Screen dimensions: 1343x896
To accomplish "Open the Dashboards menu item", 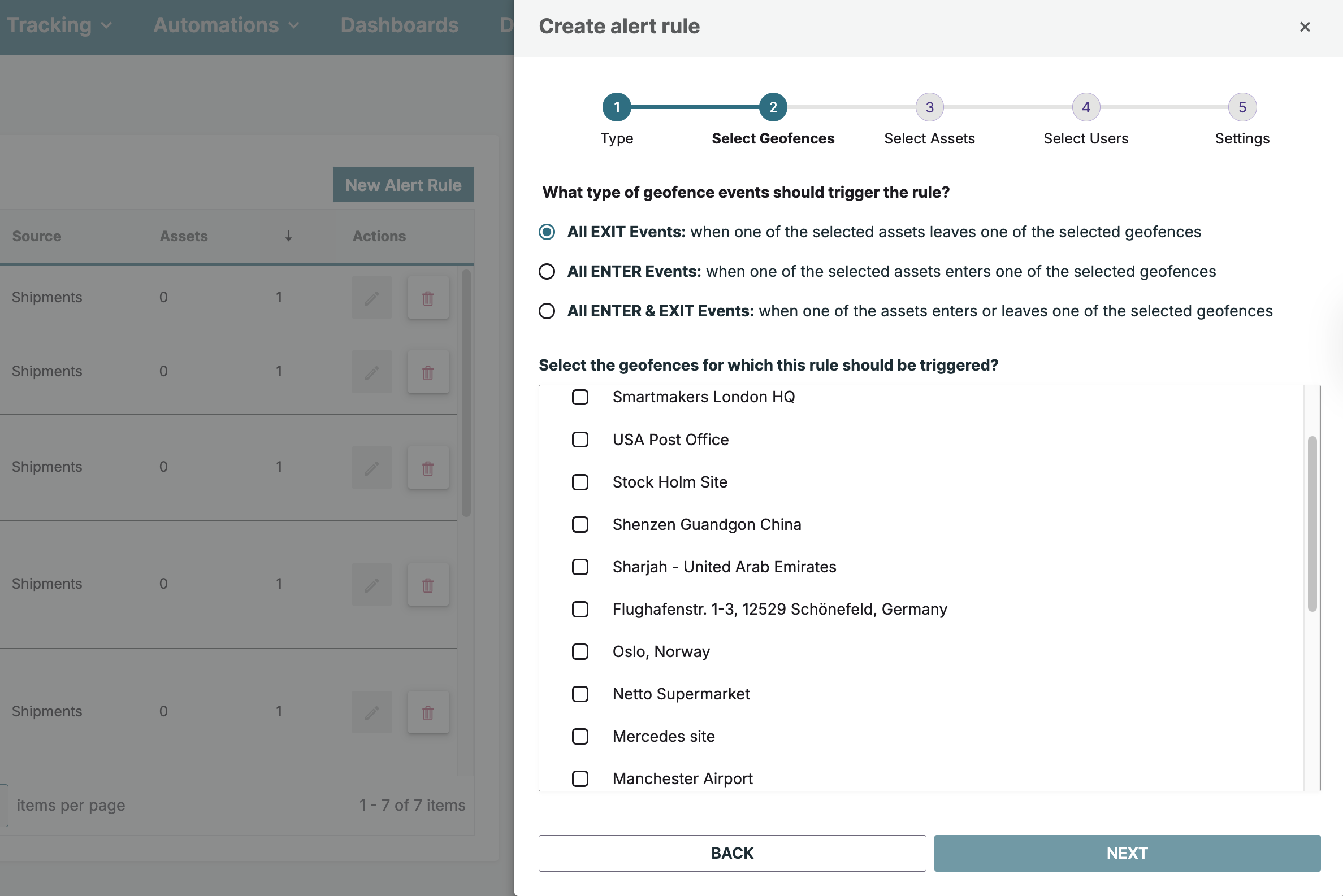I will (x=399, y=25).
